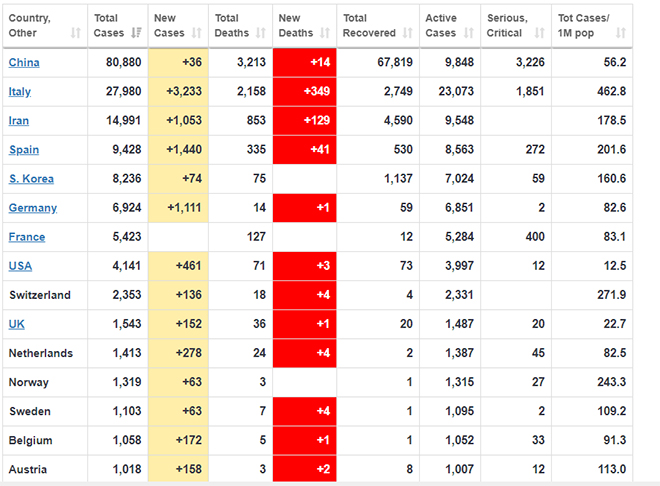Click the Total Recovered header label

point(369,25)
